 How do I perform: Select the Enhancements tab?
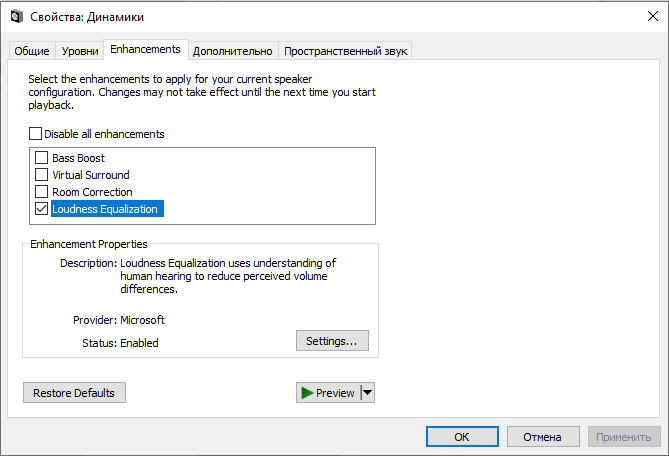pyautogui.click(x=145, y=49)
